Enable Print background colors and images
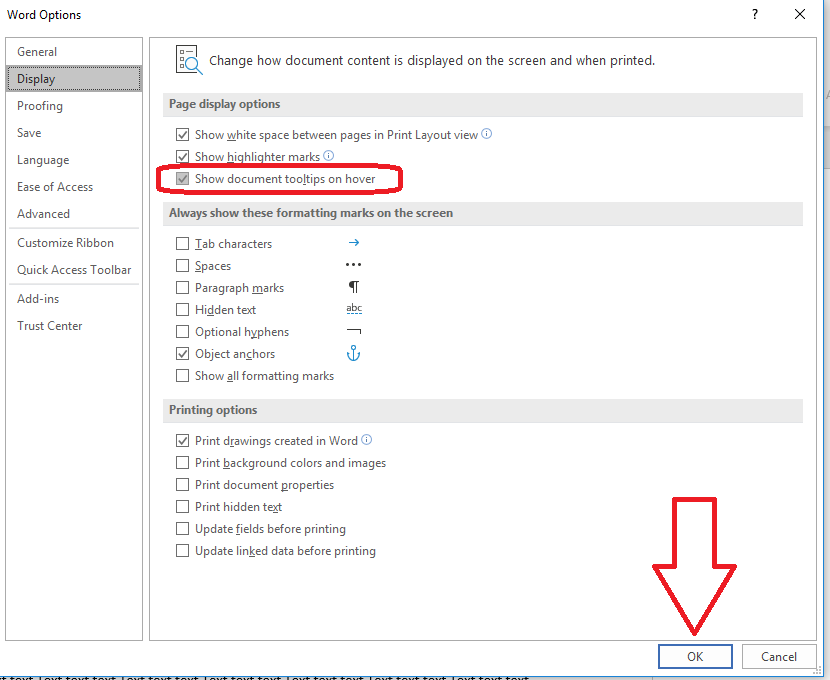Image resolution: width=830 pixels, height=680 pixels. 182,463
